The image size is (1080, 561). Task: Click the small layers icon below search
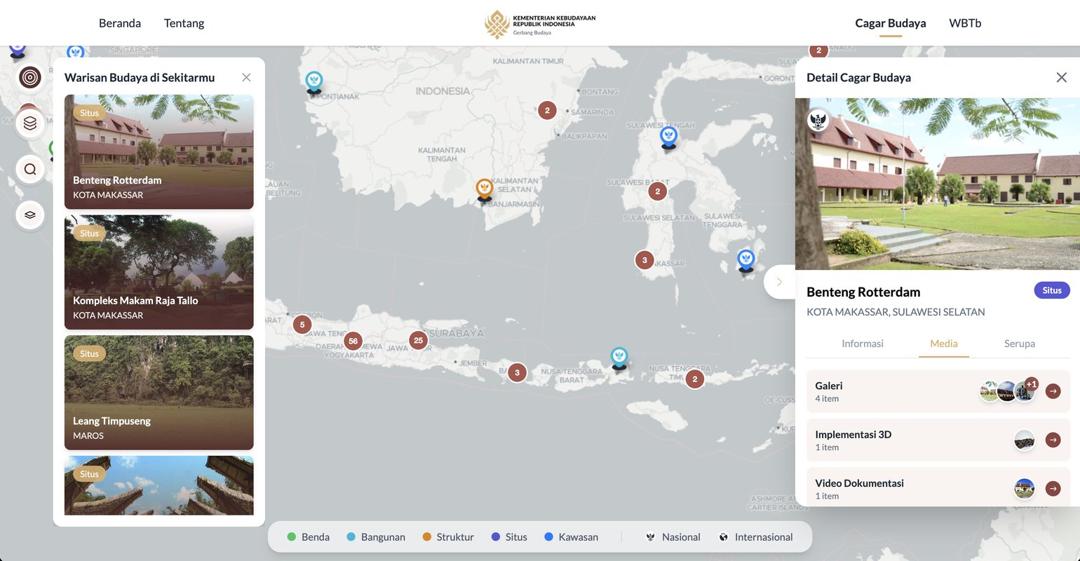[30, 215]
